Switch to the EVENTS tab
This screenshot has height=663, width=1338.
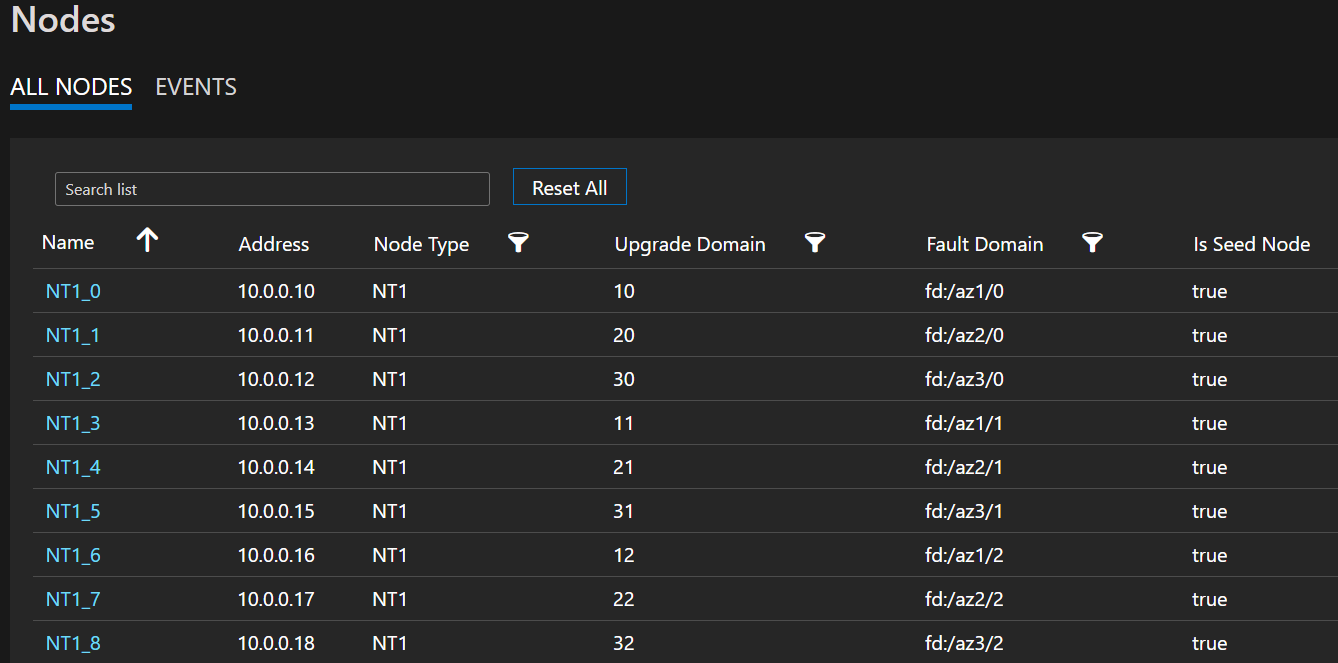(196, 87)
